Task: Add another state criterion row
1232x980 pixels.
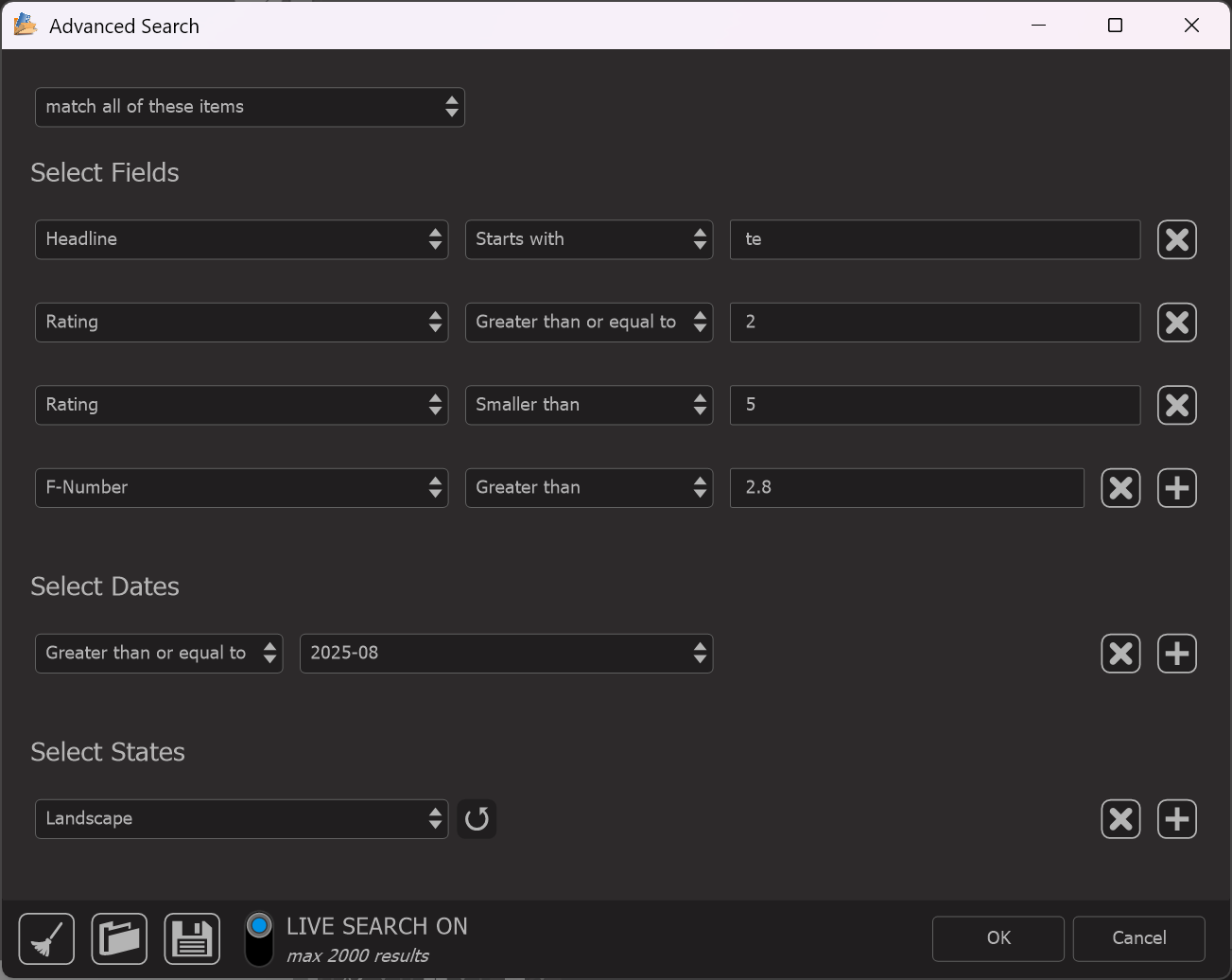Action: [1177, 819]
